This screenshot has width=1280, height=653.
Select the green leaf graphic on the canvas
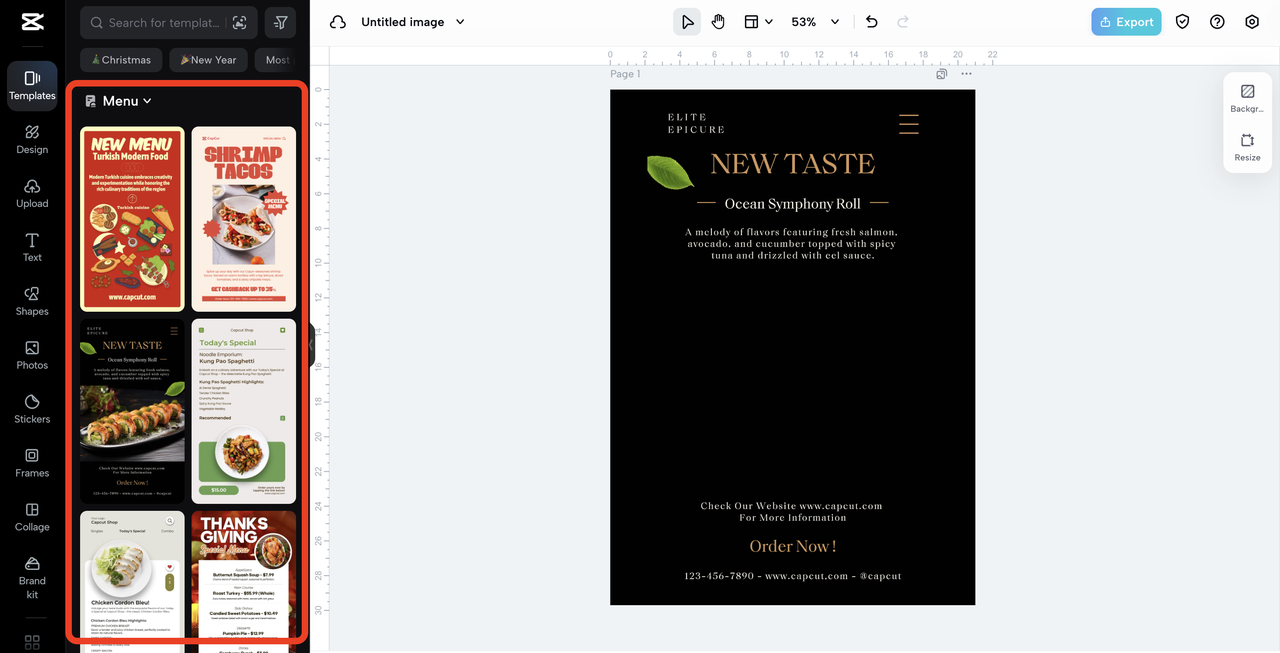[671, 172]
